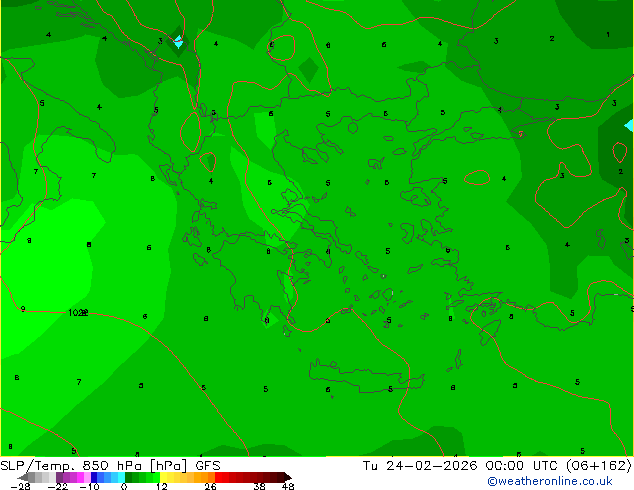
Task: Pick the dark purple swatch above -22
Action: pos(59,477)
